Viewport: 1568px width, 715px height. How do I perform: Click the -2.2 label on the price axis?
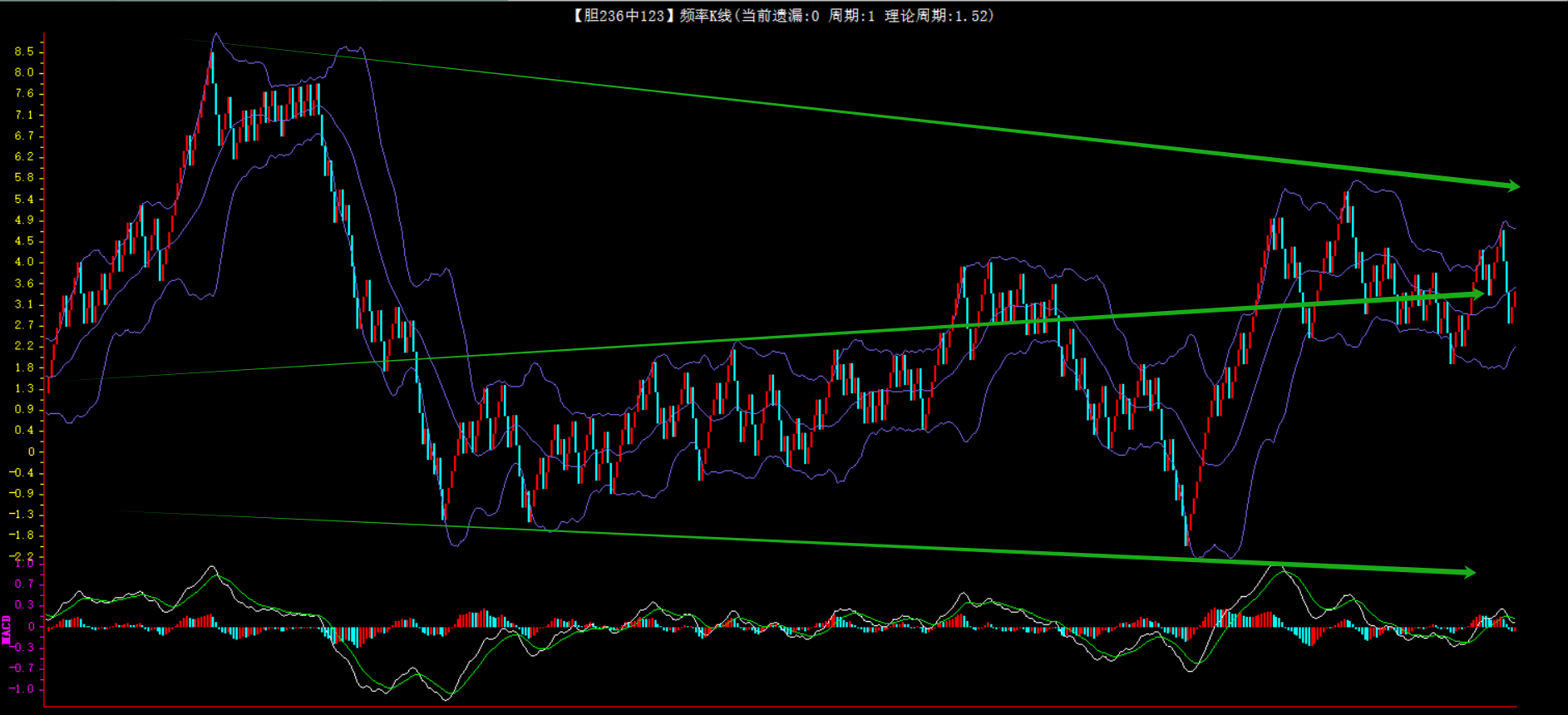click(x=22, y=555)
